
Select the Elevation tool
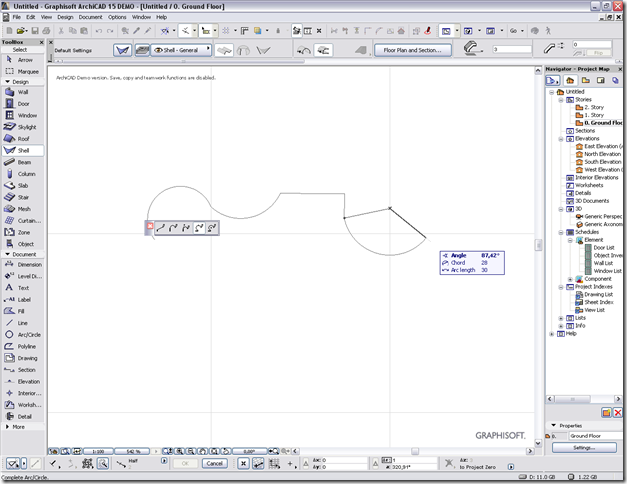tap(22, 381)
